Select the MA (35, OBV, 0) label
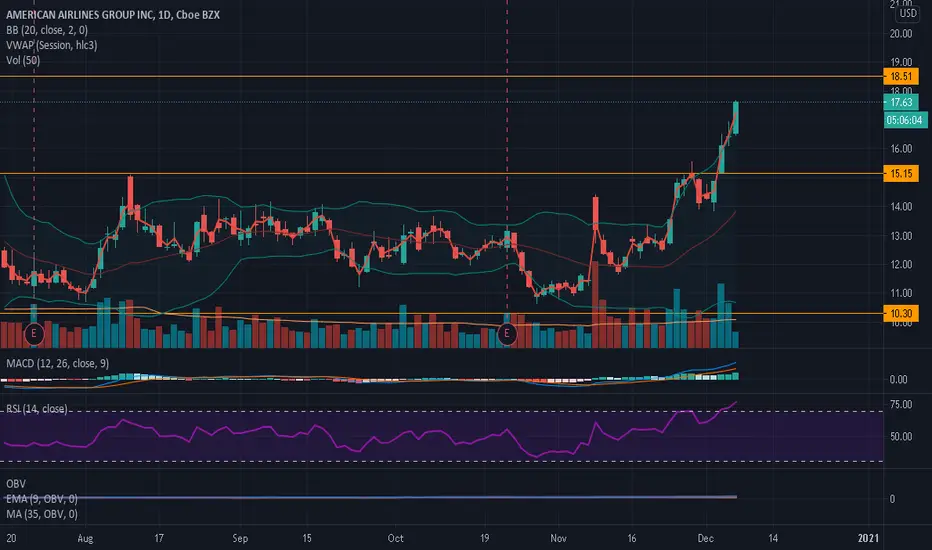This screenshot has width=932, height=550. click(x=42, y=514)
